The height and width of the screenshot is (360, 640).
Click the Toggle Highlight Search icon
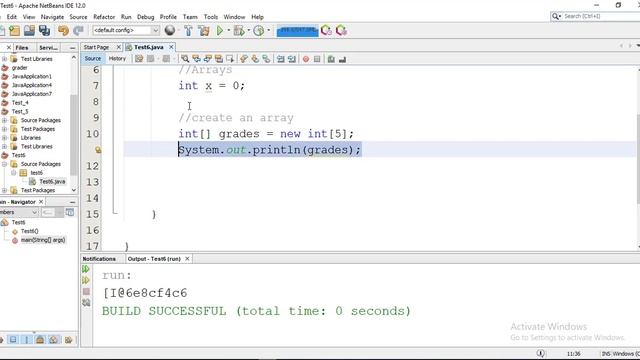point(219,59)
